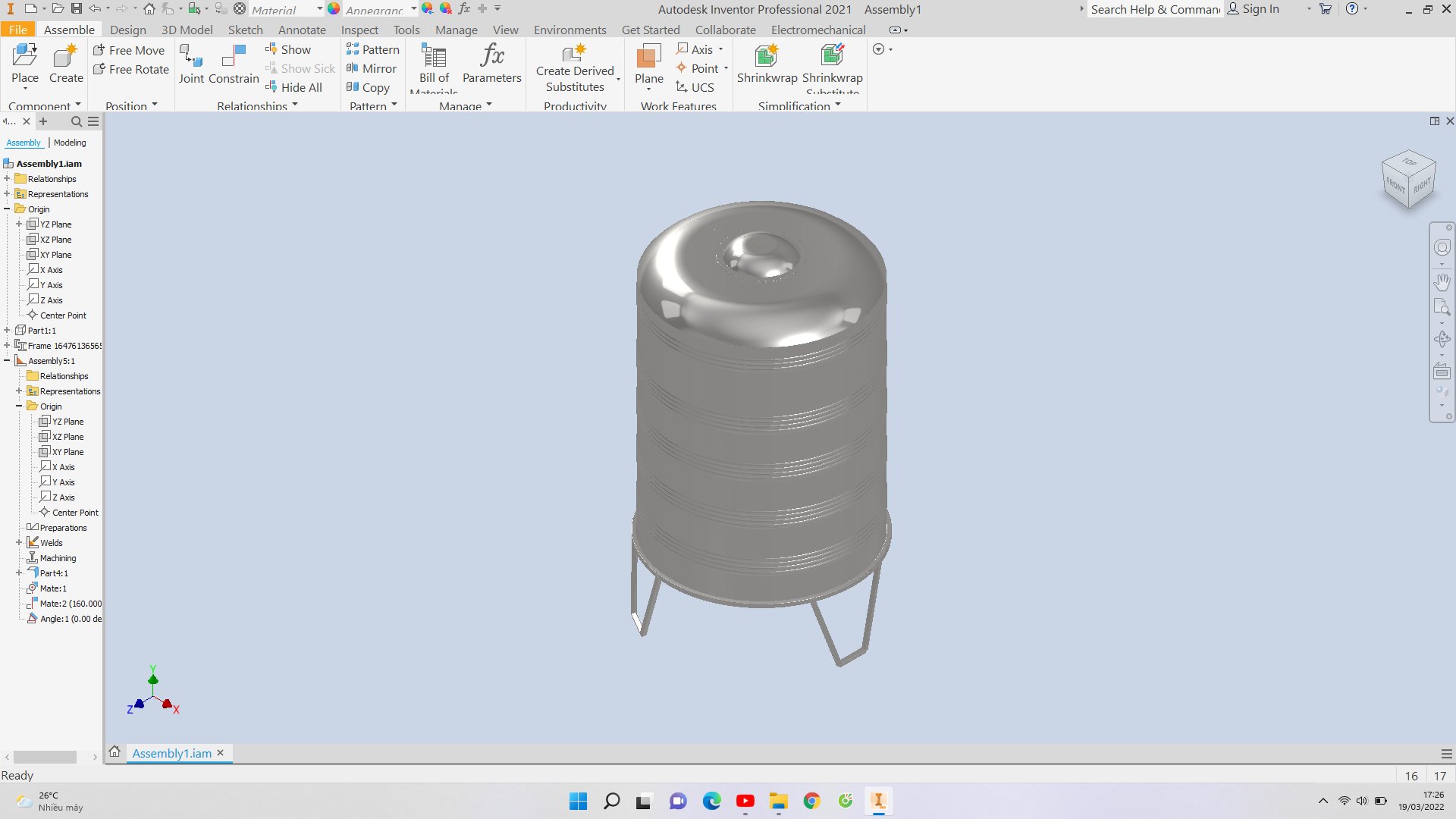
Task: Select the Shrinkwrap tool
Action: [767, 64]
